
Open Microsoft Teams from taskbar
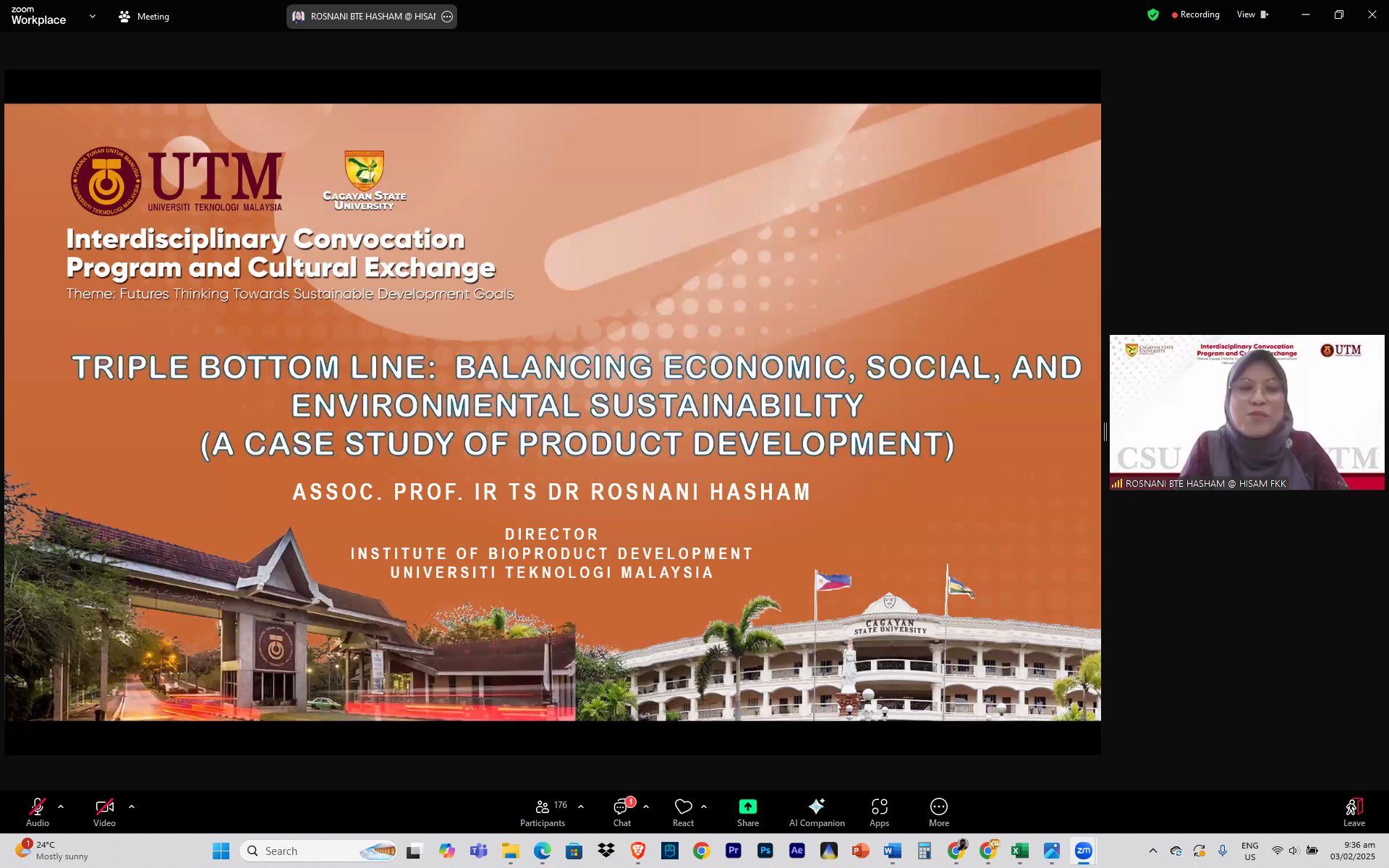tap(478, 851)
